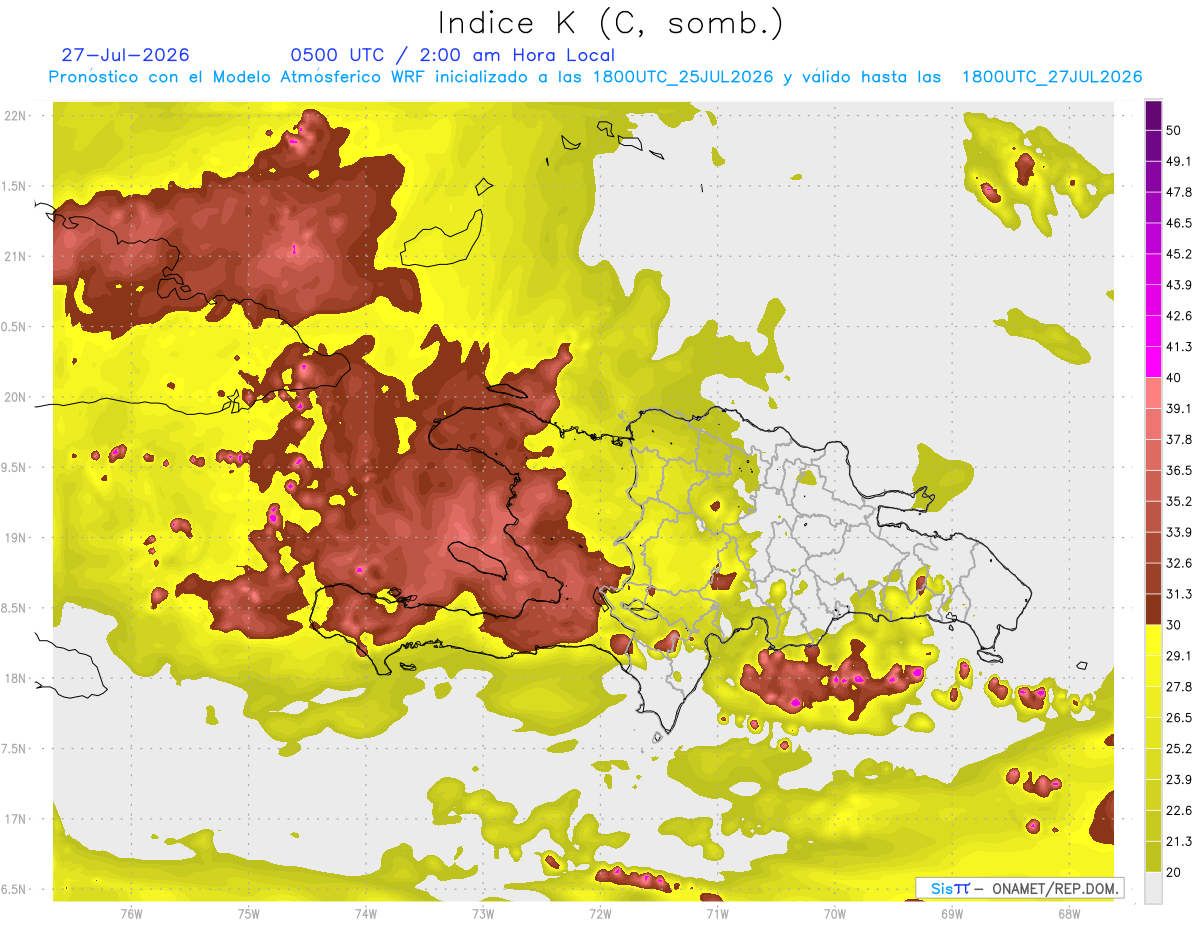Pick the dark purple swatch atop the colorbar

pyautogui.click(x=1153, y=116)
